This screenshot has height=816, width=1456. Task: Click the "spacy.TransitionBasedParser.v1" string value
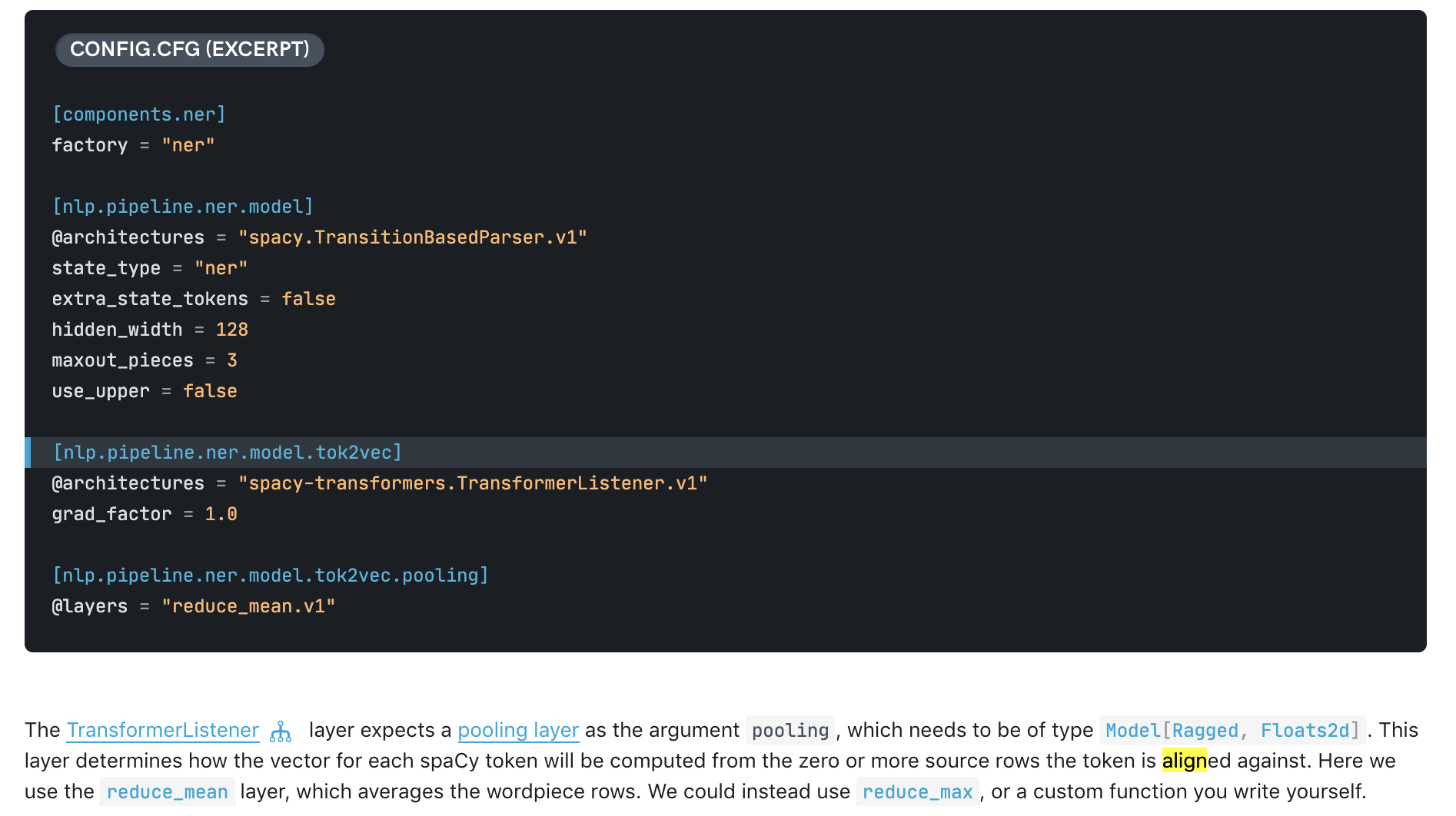(413, 237)
